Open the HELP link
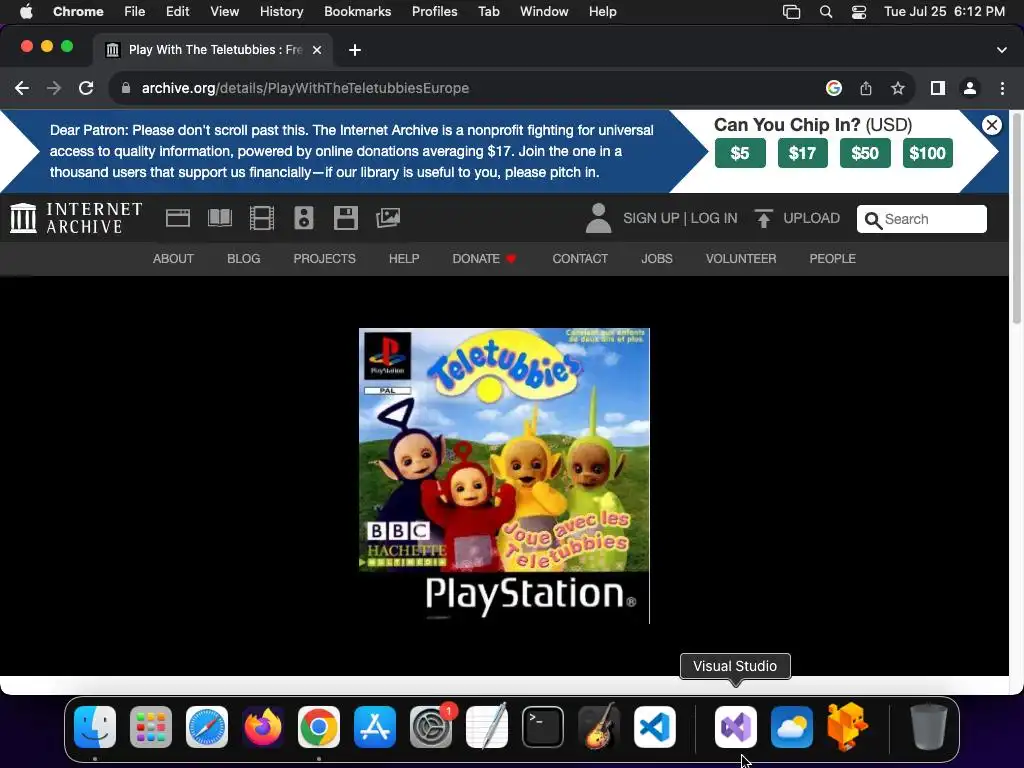 click(404, 259)
